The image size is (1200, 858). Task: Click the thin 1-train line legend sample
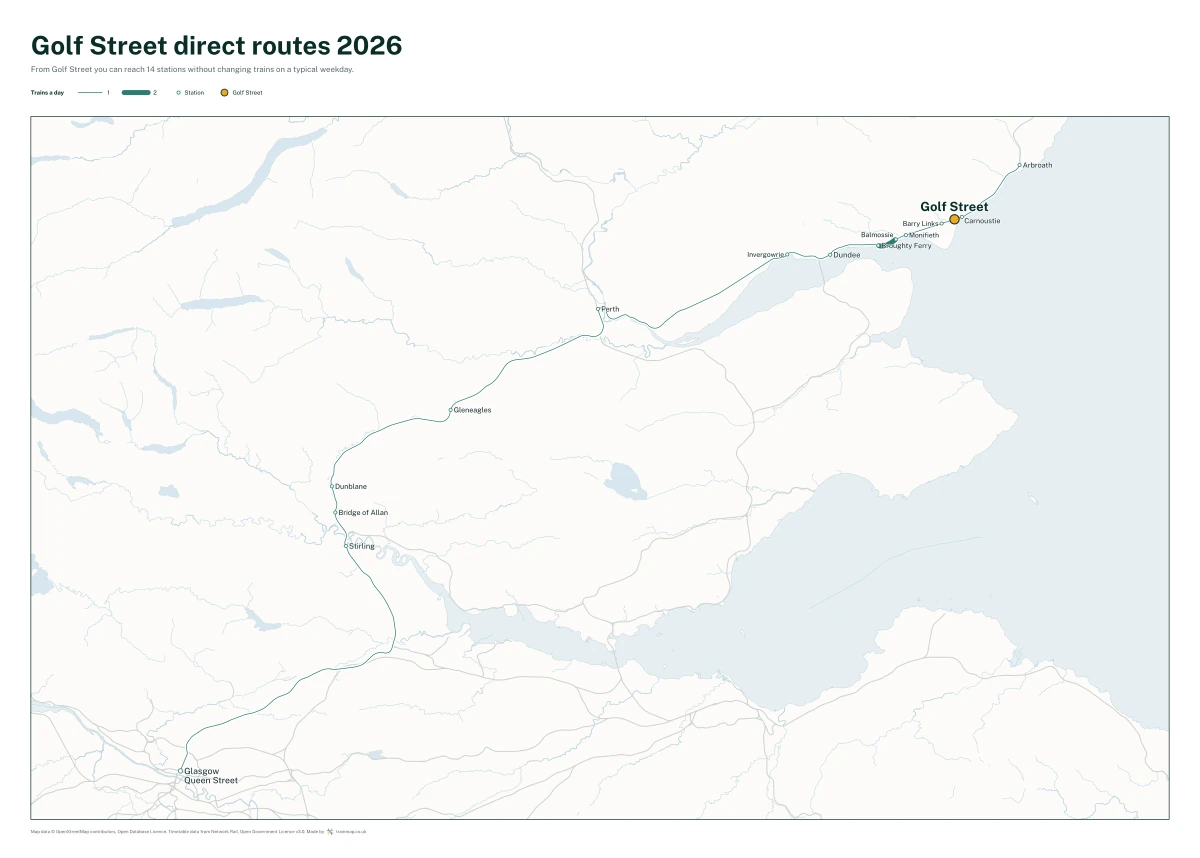point(90,92)
